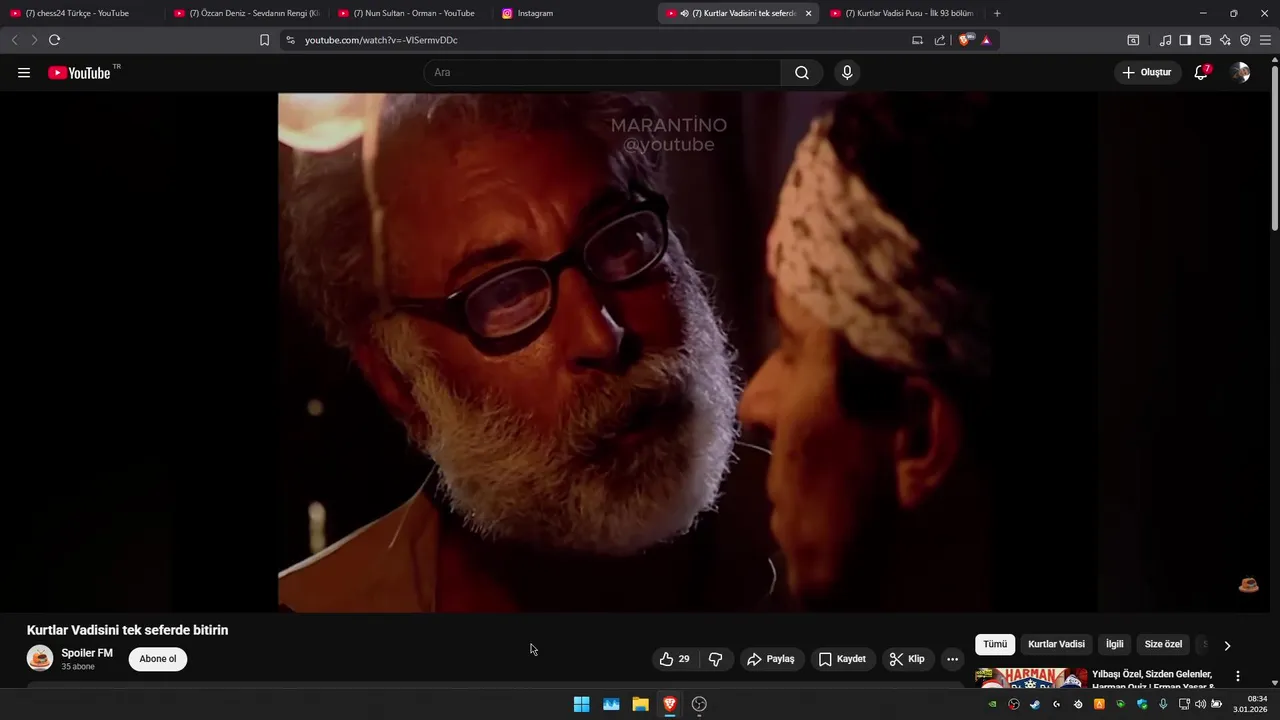Image resolution: width=1280 pixels, height=720 pixels.
Task: Open the Yılbaşı Özel recommended video title
Action: coord(1152,680)
